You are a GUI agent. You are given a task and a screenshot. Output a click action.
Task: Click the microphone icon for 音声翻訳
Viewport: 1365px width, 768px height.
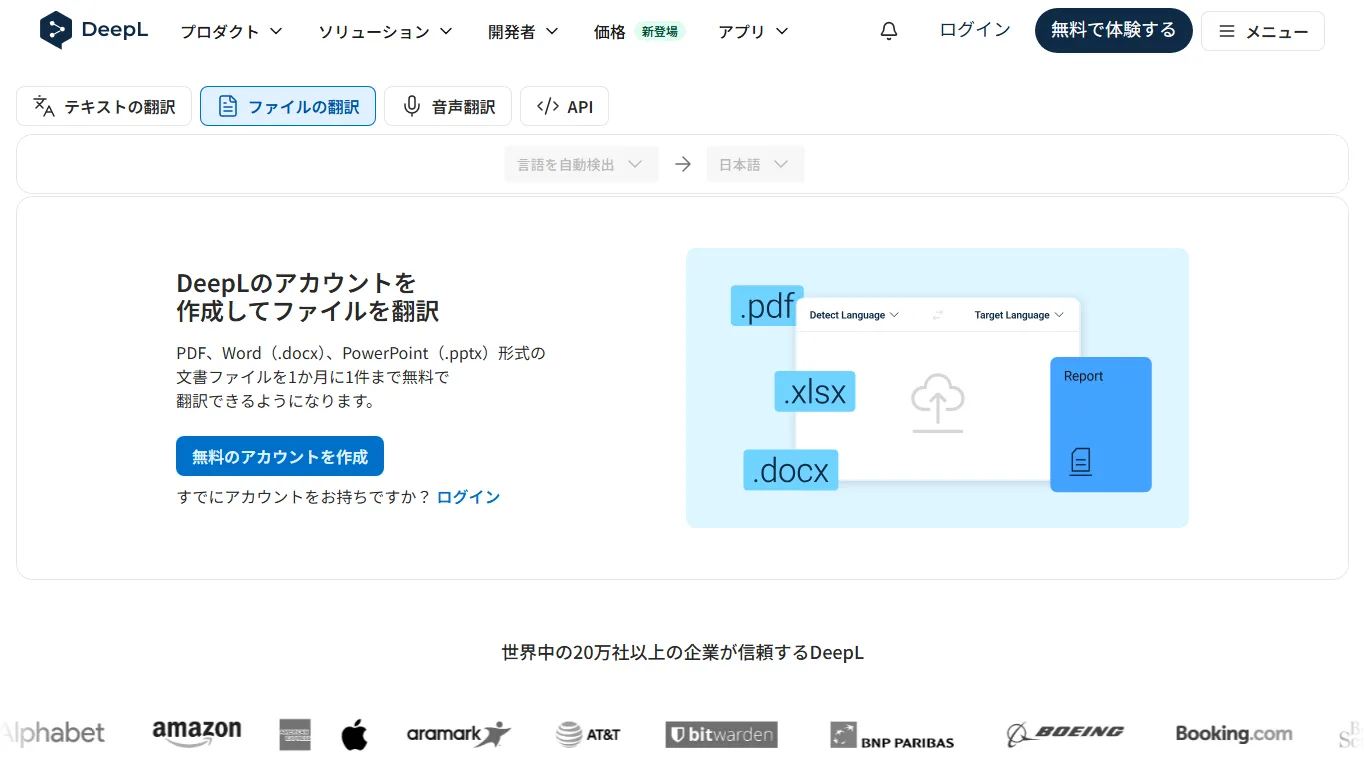(x=411, y=106)
